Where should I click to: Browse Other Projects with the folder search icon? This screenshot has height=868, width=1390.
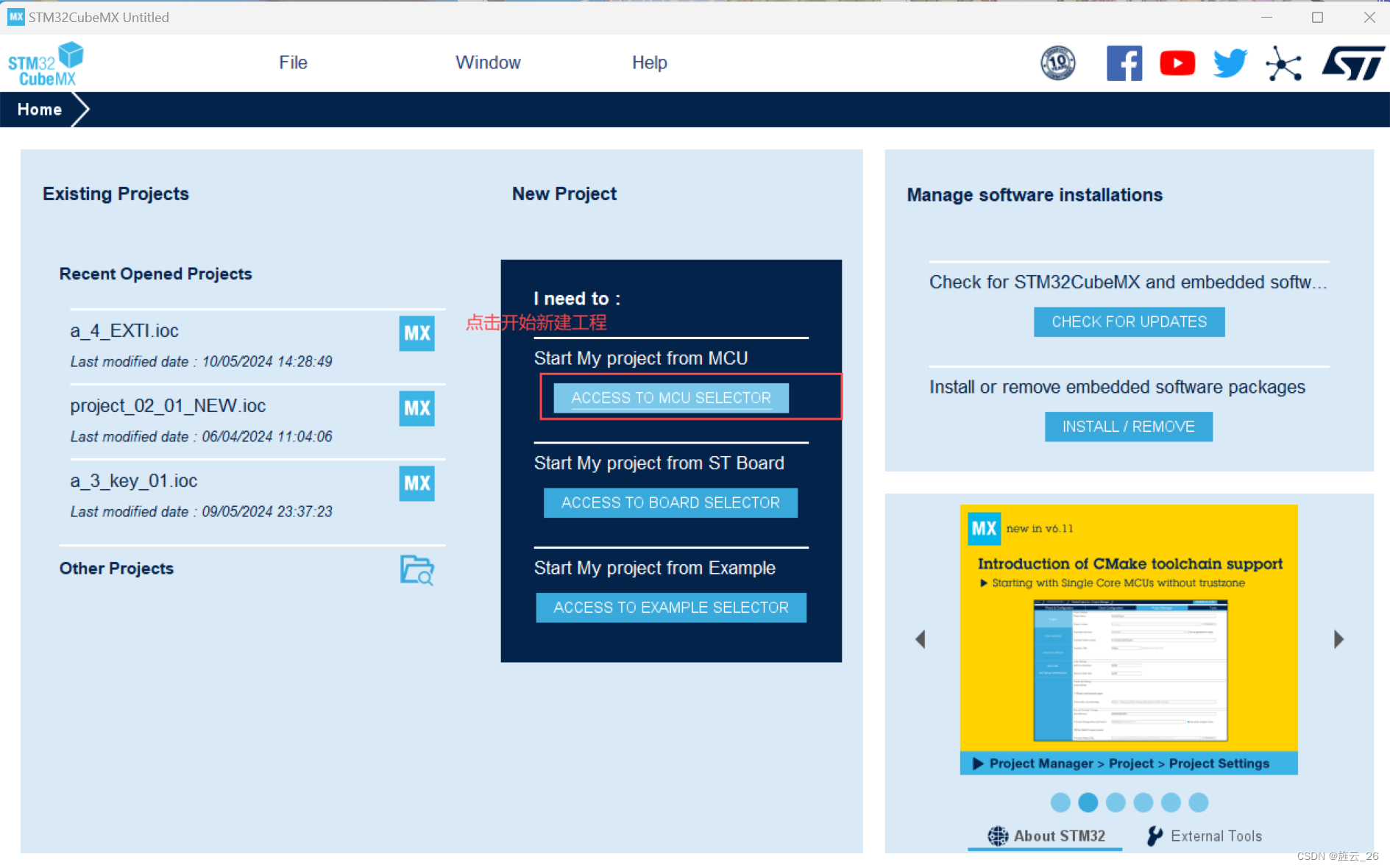click(x=417, y=570)
